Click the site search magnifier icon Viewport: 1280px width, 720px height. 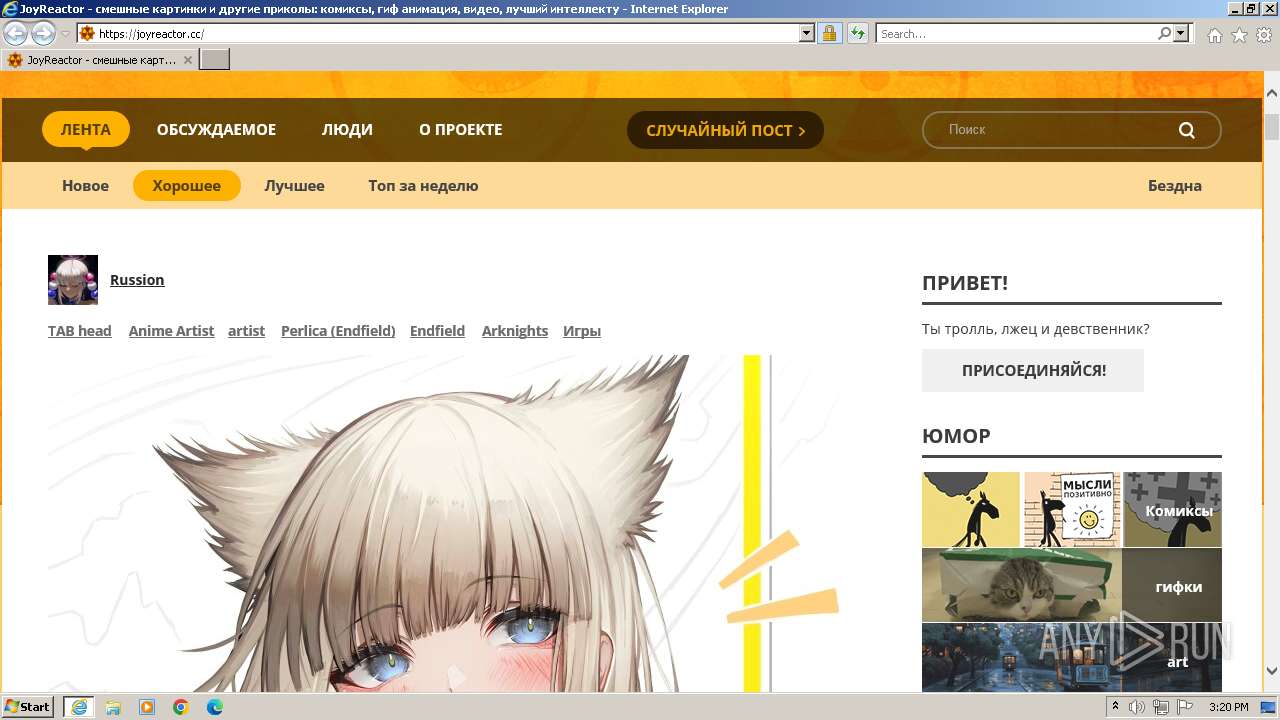tap(1187, 130)
